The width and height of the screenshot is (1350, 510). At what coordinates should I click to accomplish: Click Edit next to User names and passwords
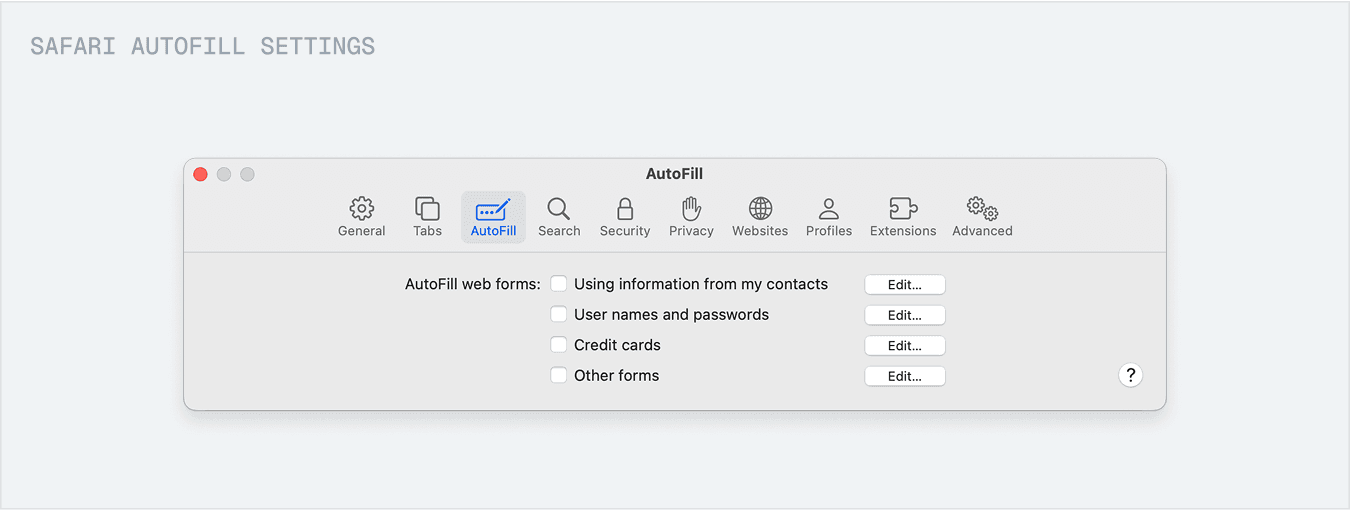tap(904, 315)
